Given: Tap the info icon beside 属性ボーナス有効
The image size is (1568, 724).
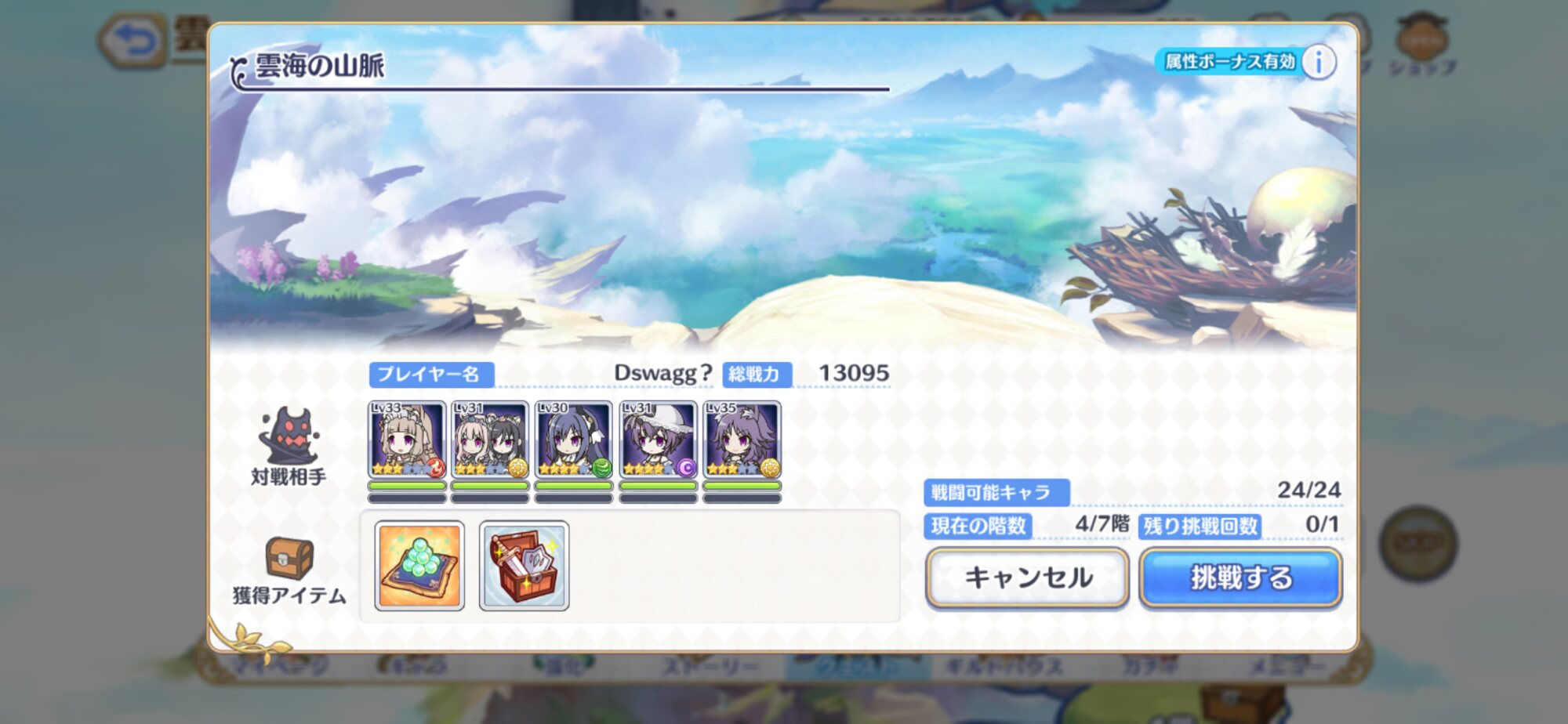Looking at the screenshot, I should (1319, 62).
